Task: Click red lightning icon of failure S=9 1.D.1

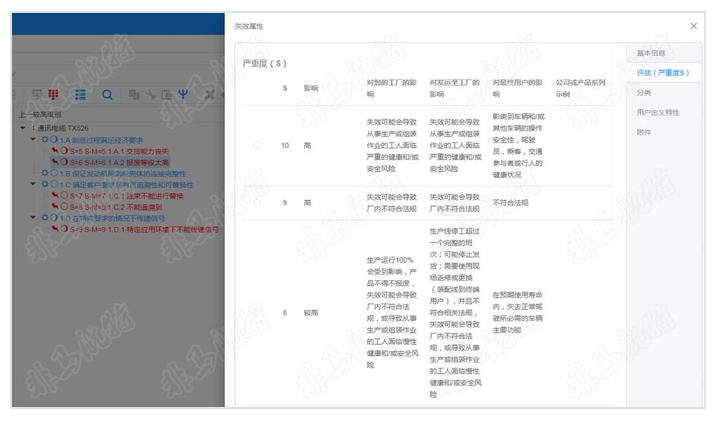Action: 55,228
